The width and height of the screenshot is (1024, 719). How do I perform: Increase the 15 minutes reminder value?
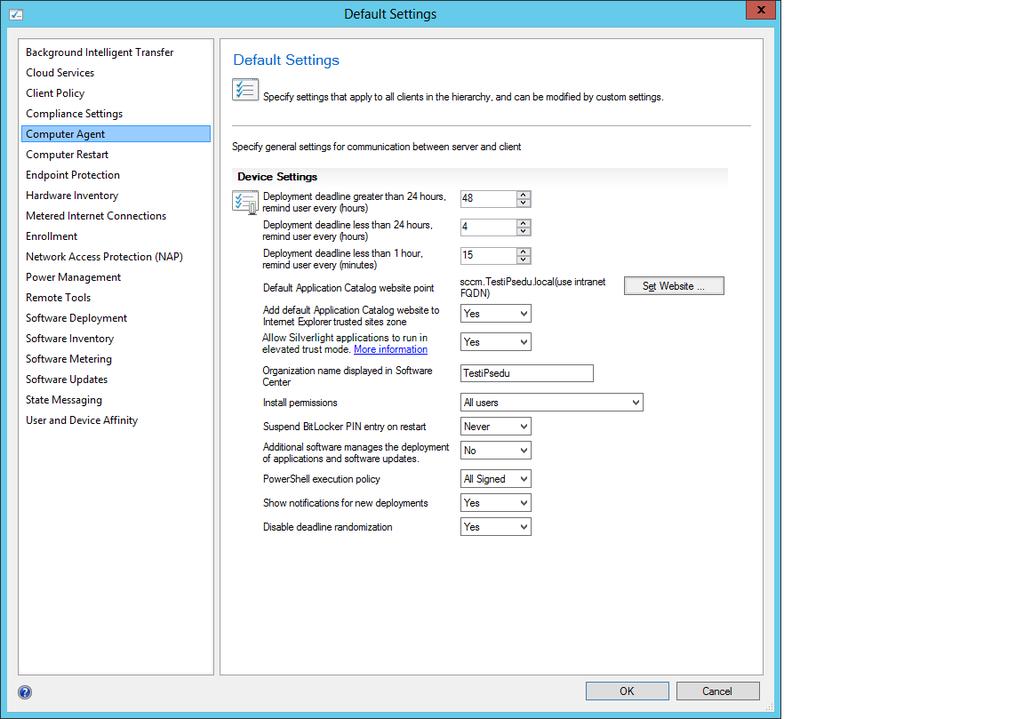click(523, 251)
